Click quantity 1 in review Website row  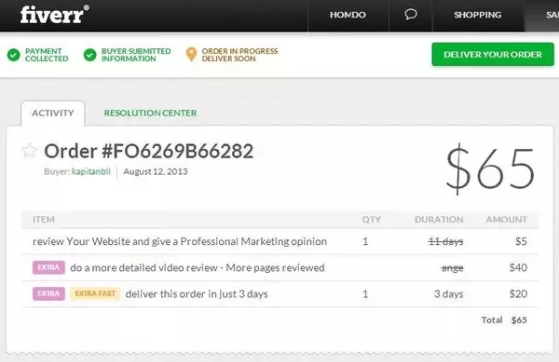click(365, 241)
